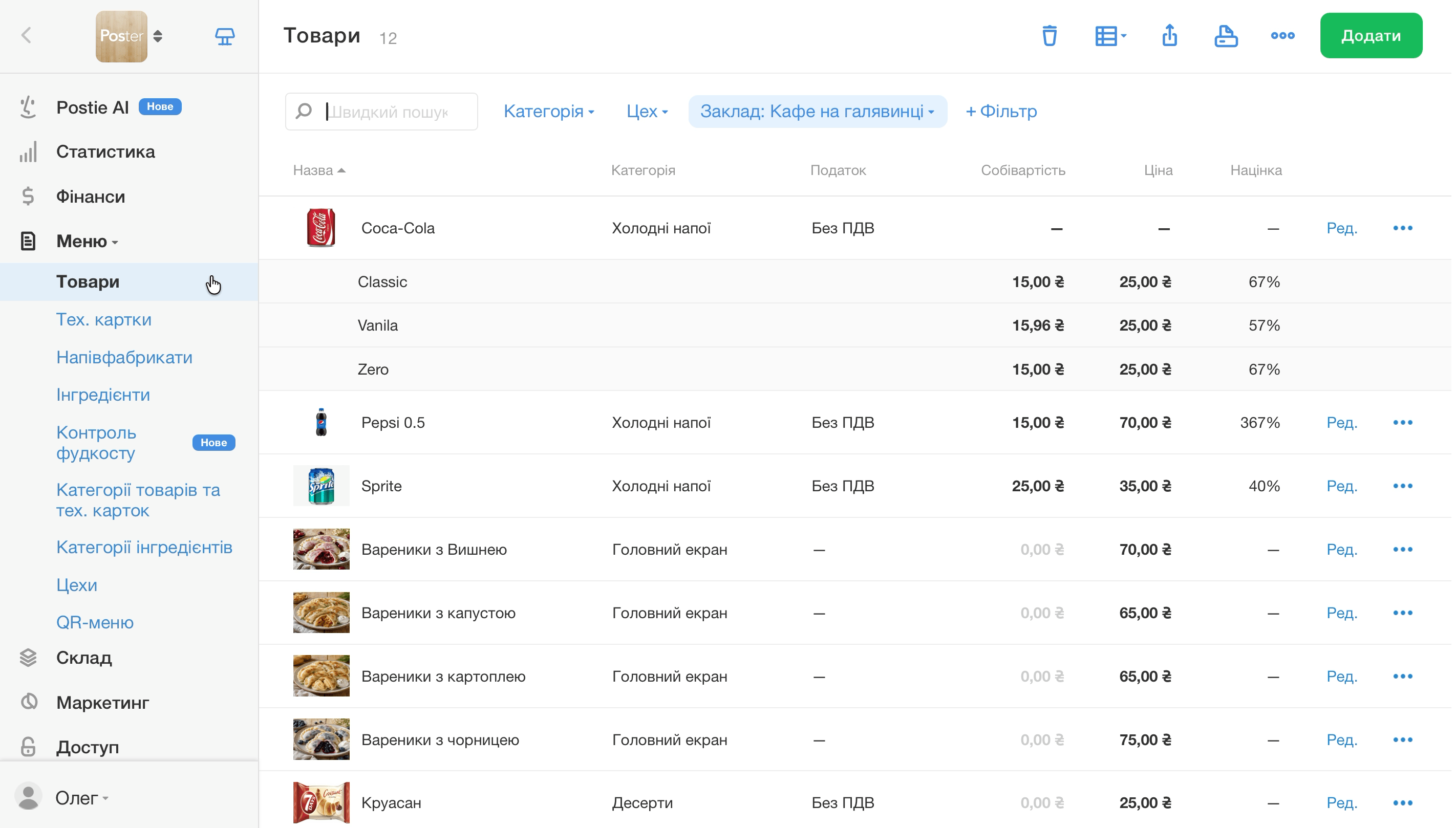Collapse the Меню section
This screenshot has height=828, width=1456.
click(87, 241)
